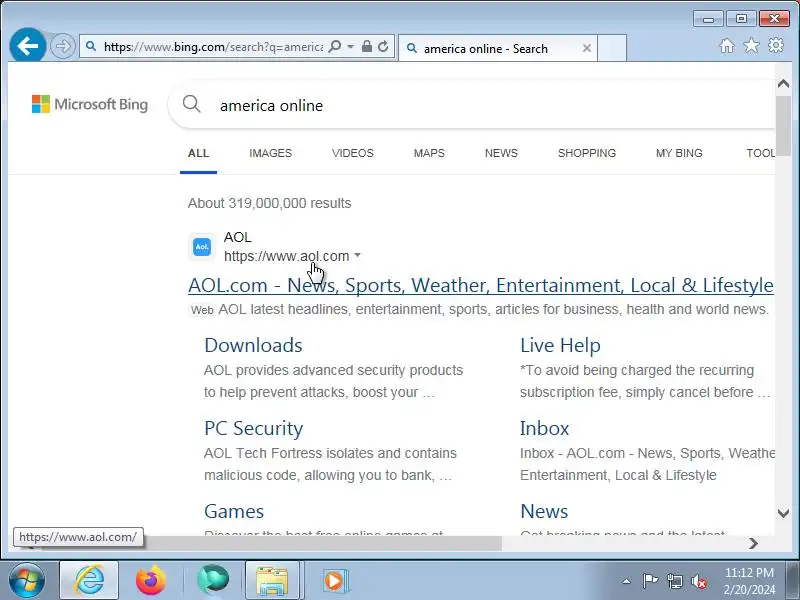Select the 'america online - Search' tab
Screen dimensions: 800x600
[x=497, y=48]
